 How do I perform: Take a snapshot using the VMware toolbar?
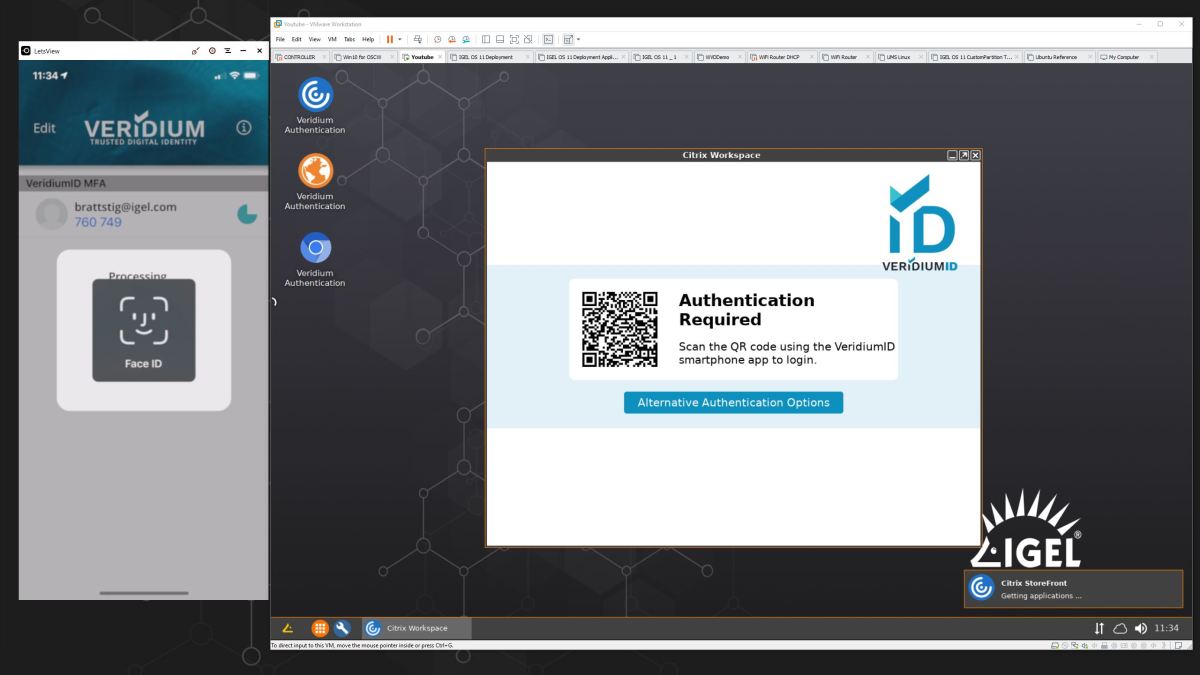(x=438, y=38)
